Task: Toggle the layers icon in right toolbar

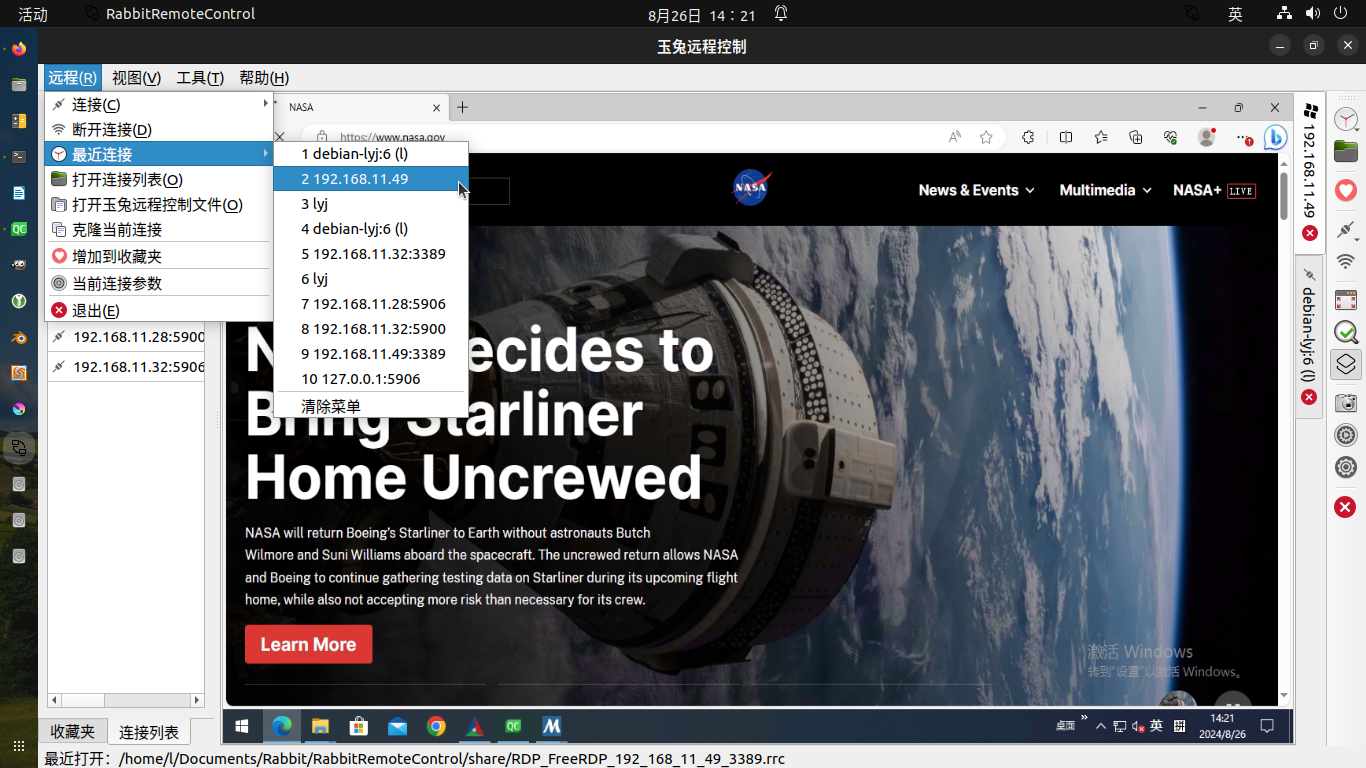Action: click(x=1346, y=365)
